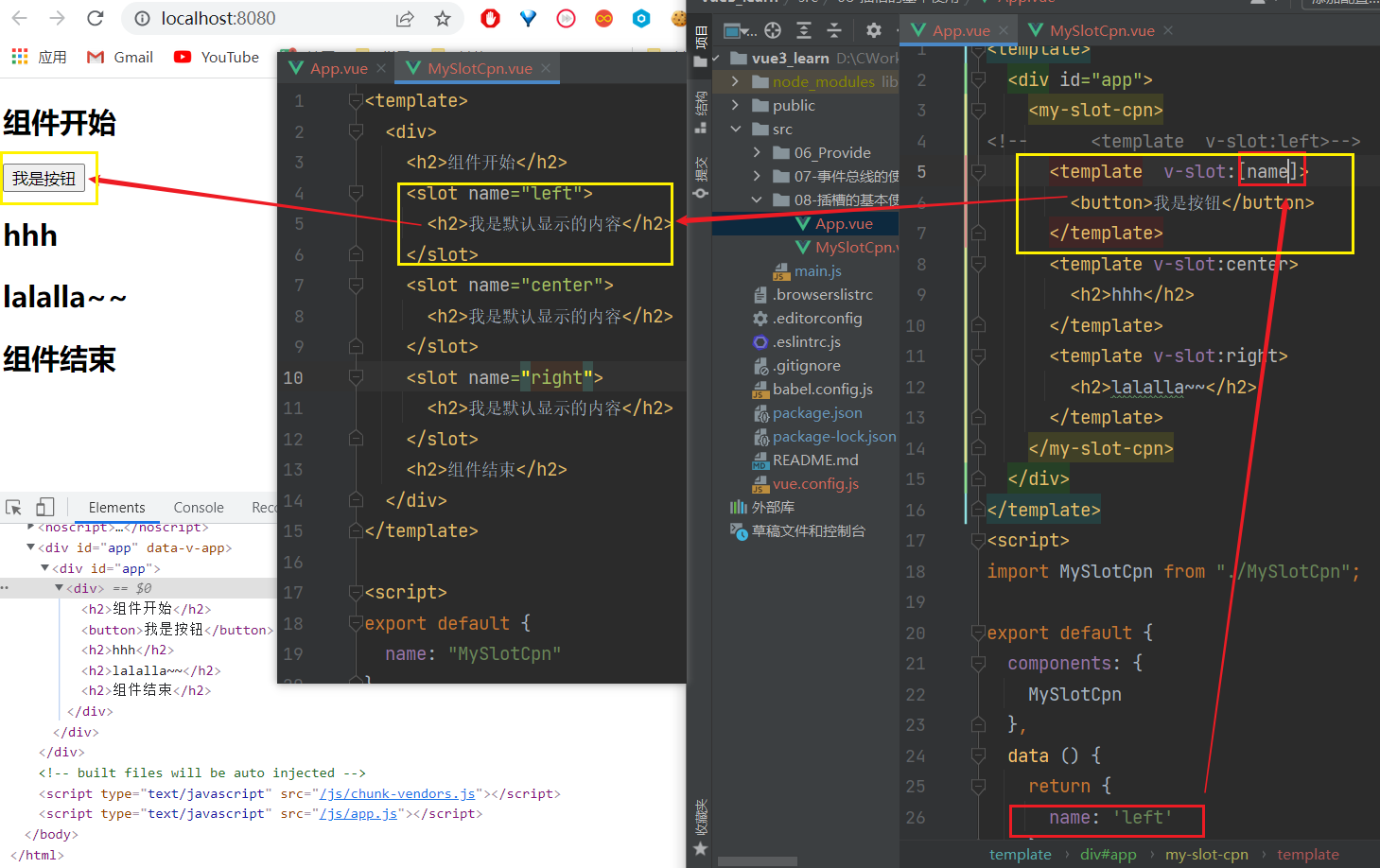Viewport: 1380px width, 868px height.
Task: Switch to MySlotCpn.vue tab in main IDE
Action: tap(1092, 30)
